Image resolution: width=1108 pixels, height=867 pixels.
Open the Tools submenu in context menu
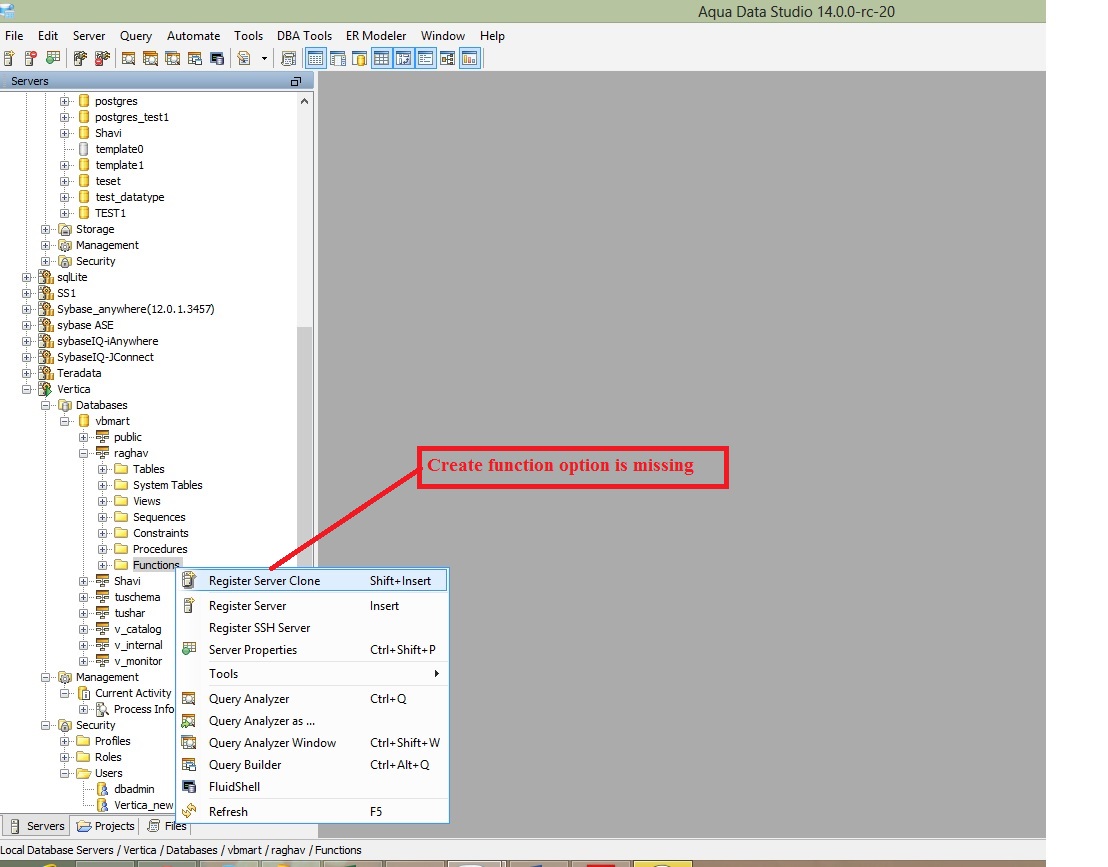[312, 673]
